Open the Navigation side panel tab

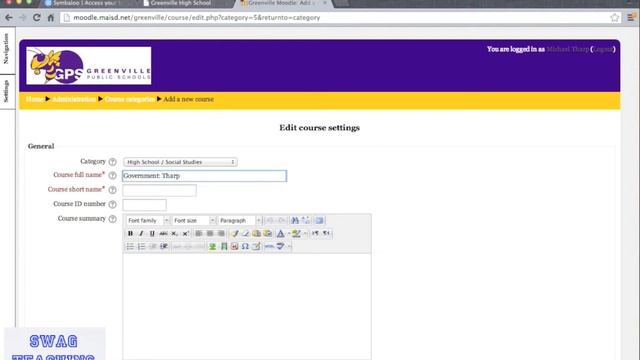(x=7, y=49)
